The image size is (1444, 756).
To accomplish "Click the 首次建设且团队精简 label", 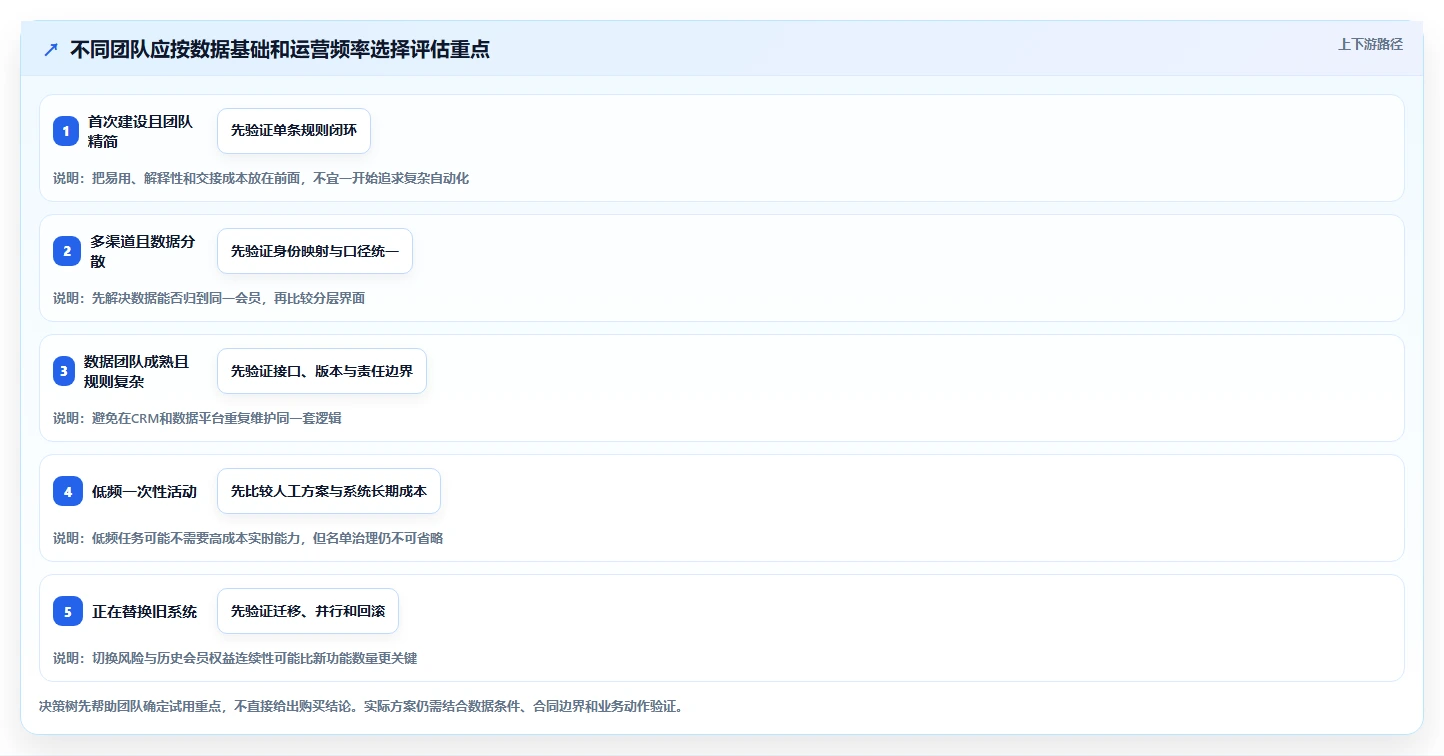I will (140, 131).
